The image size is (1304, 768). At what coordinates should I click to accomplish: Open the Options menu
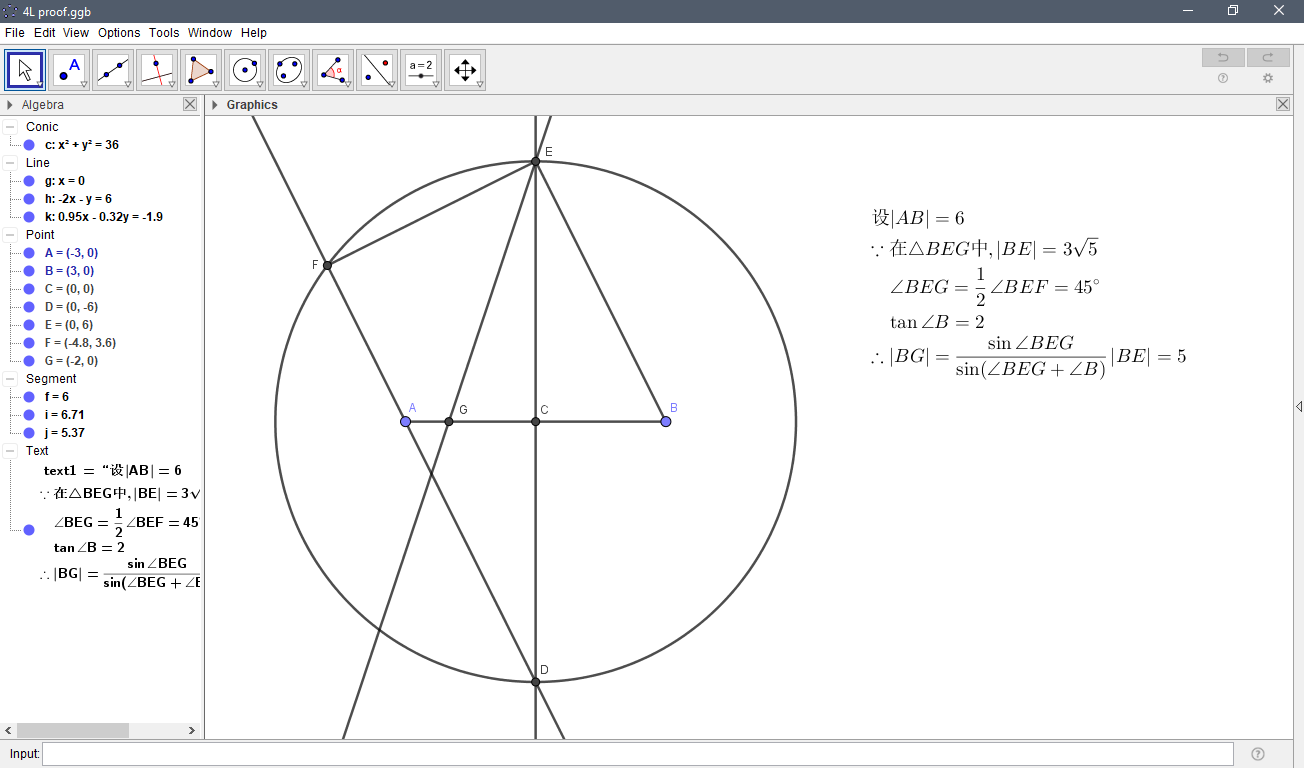click(x=118, y=32)
